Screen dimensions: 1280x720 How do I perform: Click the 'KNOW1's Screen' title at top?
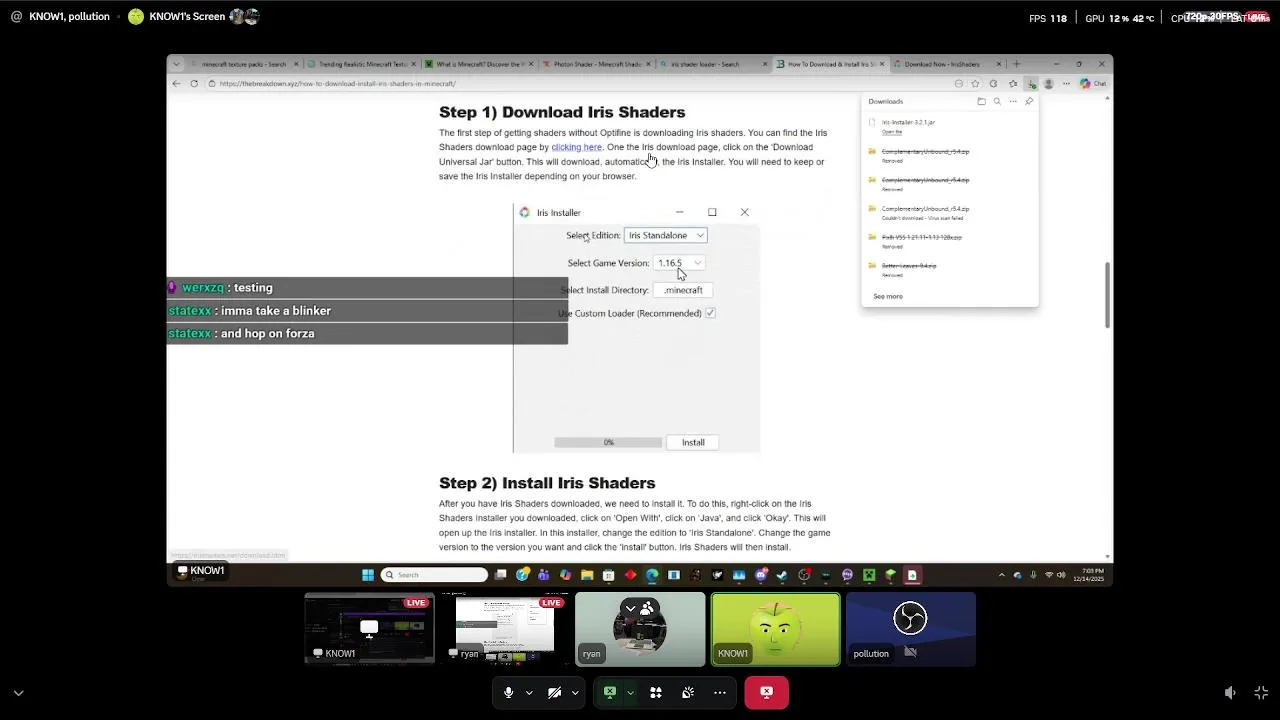187,17
